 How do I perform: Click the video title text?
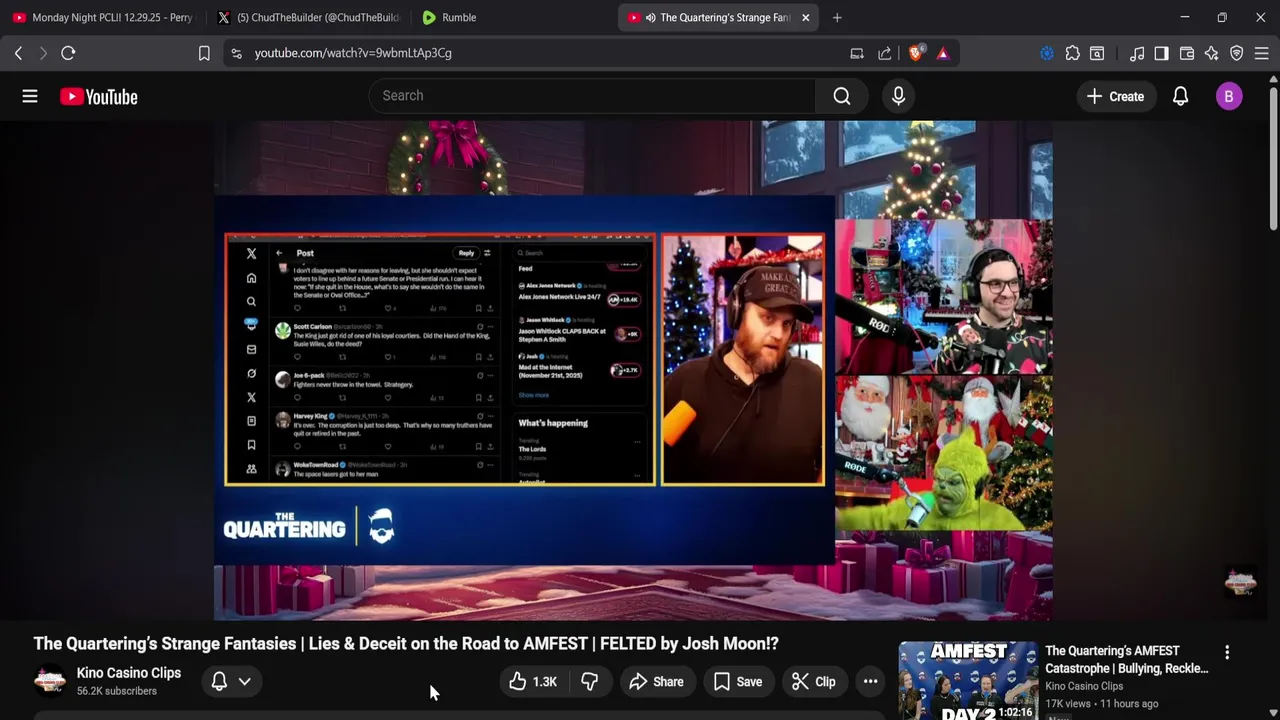[406, 644]
